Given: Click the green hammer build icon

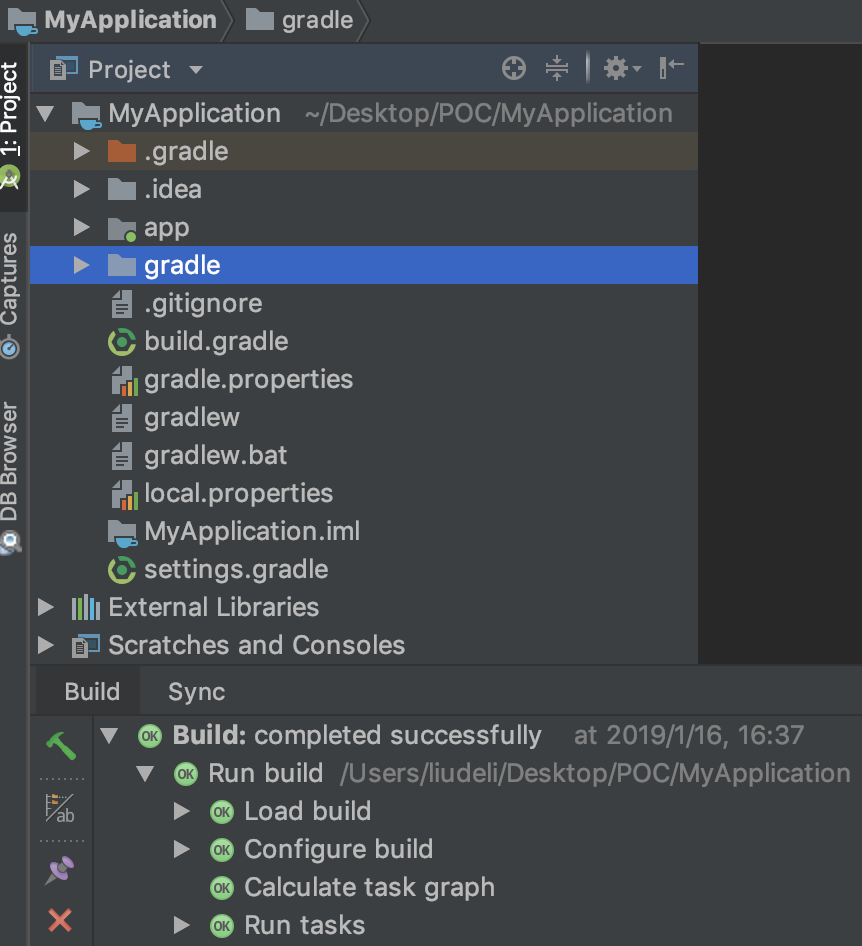Looking at the screenshot, I should [60, 745].
